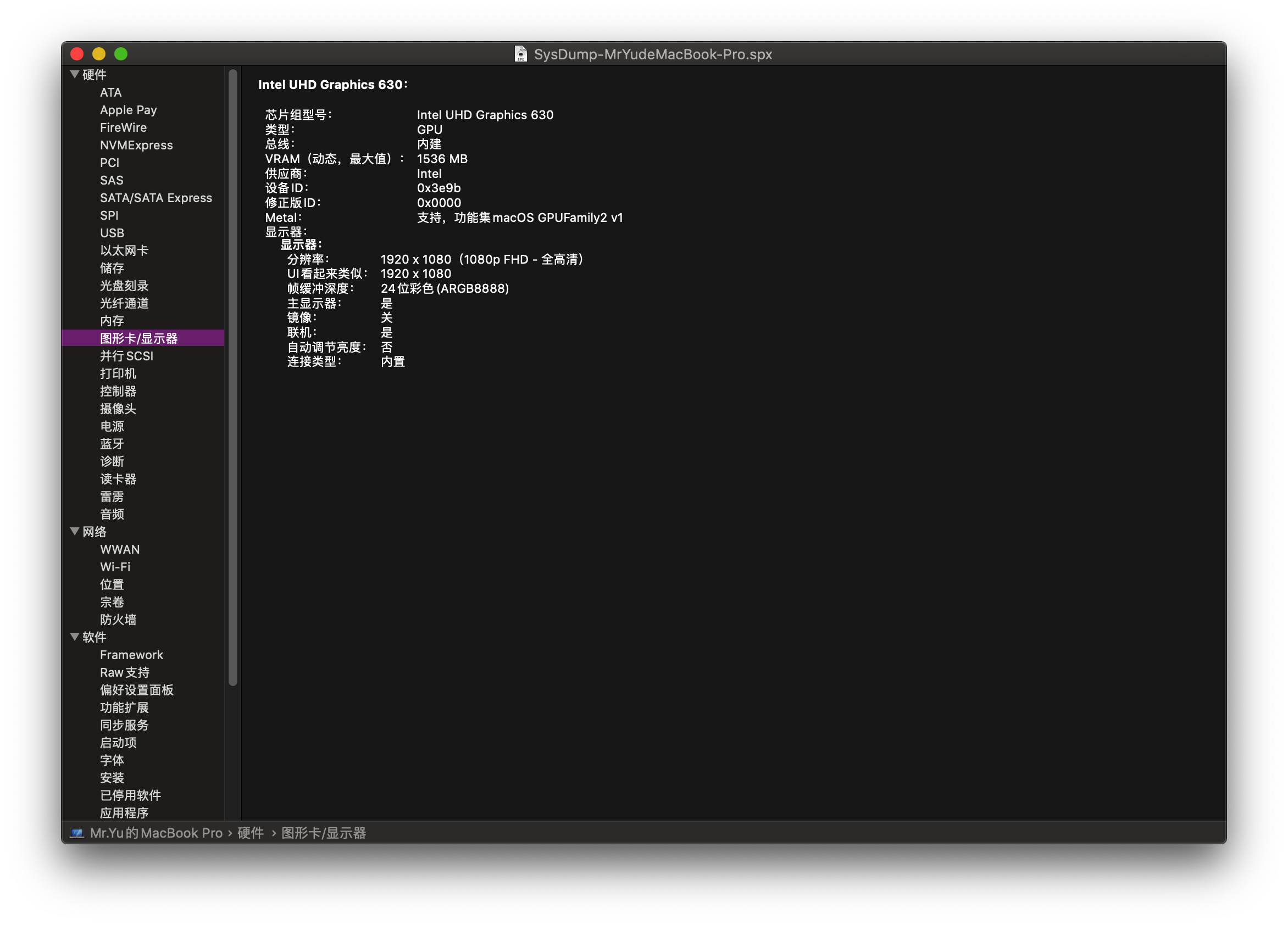Image resolution: width=1288 pixels, height=925 pixels.
Task: Select the 雷雳 Thunderbolt sidebar item
Action: pos(112,497)
